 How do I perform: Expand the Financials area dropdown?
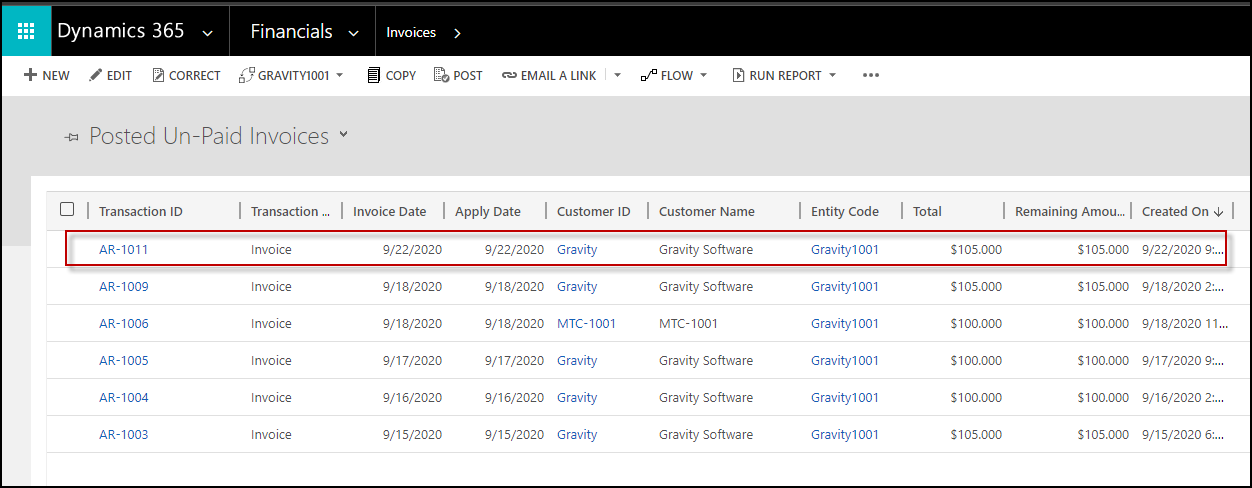[x=353, y=33]
